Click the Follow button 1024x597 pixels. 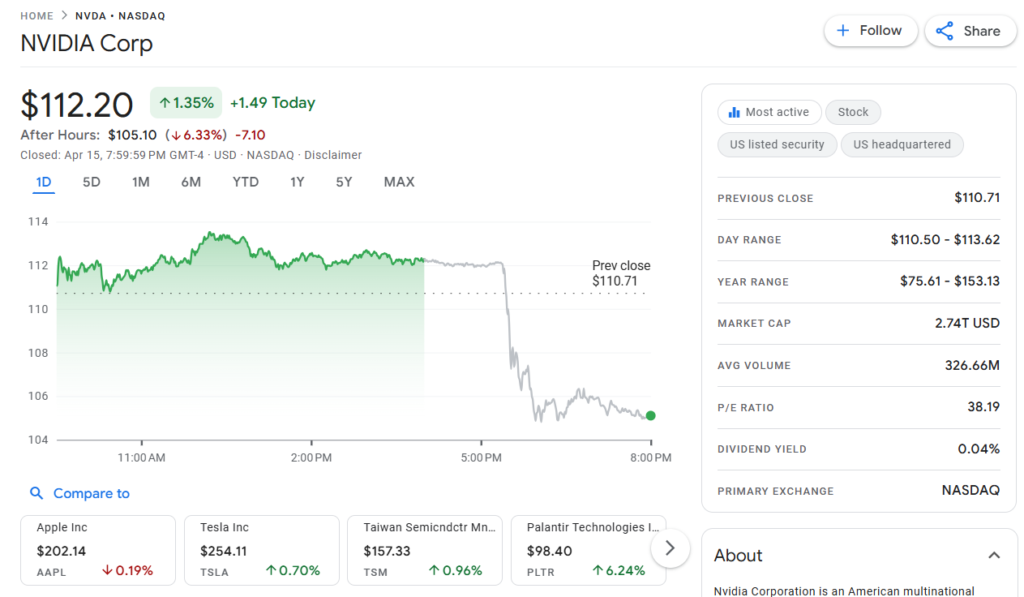pos(871,31)
